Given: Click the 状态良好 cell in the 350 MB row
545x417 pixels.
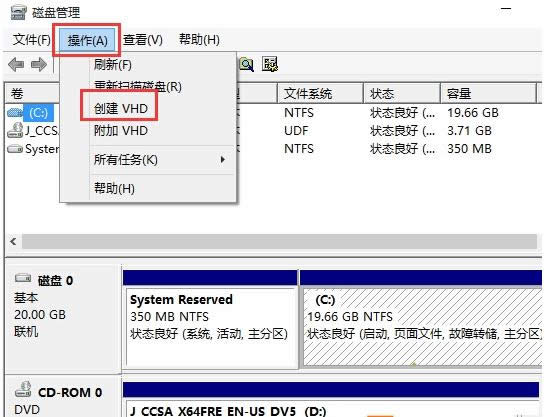Looking at the screenshot, I should click(402, 149).
